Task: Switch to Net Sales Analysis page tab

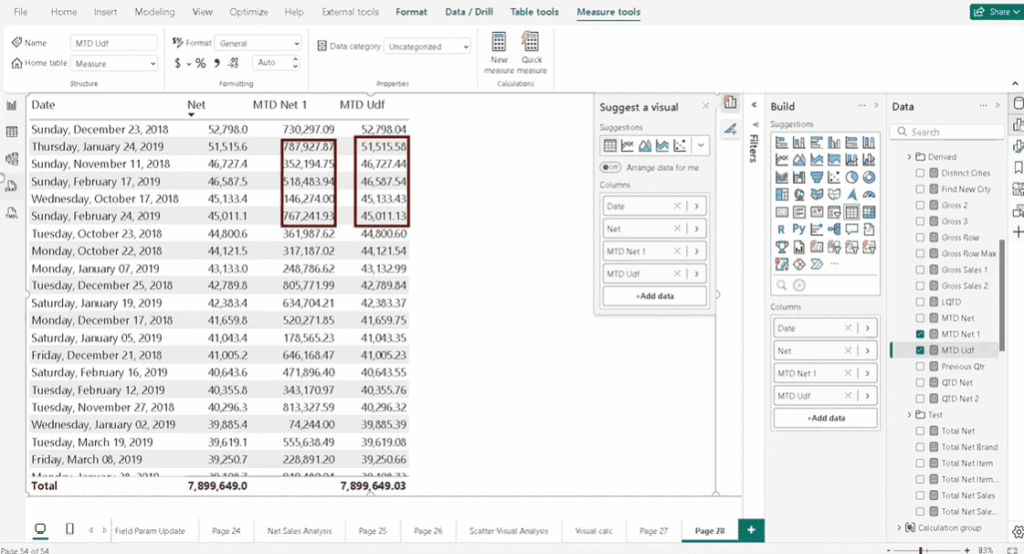Action: (x=299, y=530)
